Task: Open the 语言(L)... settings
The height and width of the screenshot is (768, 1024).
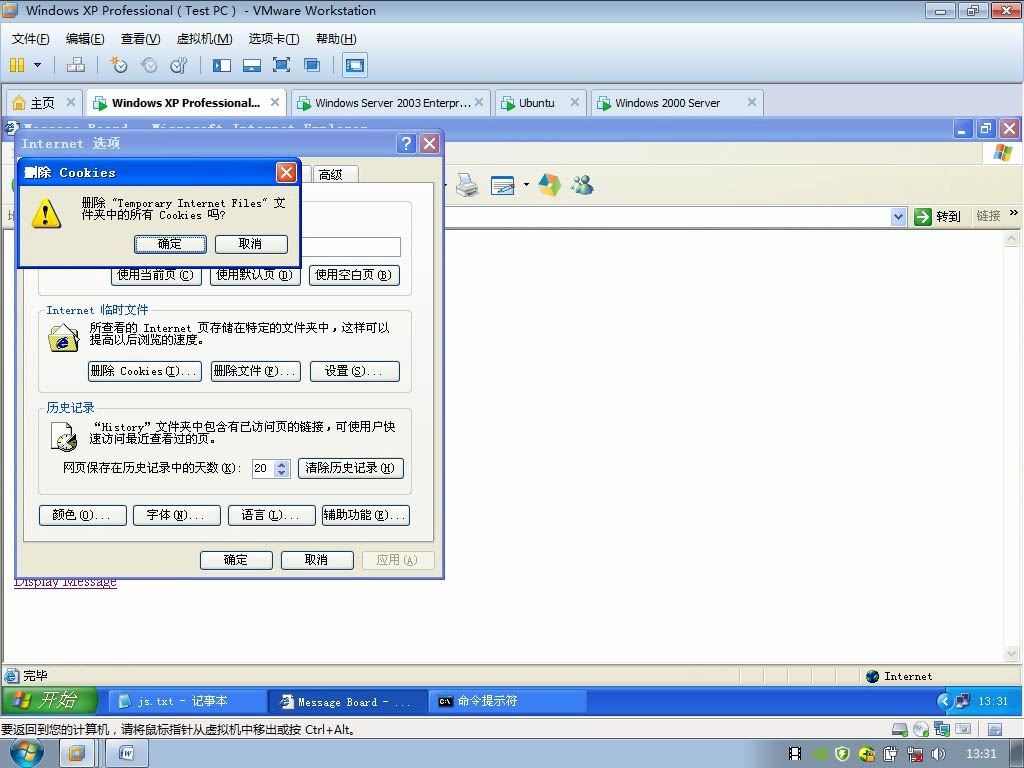Action: (x=271, y=515)
